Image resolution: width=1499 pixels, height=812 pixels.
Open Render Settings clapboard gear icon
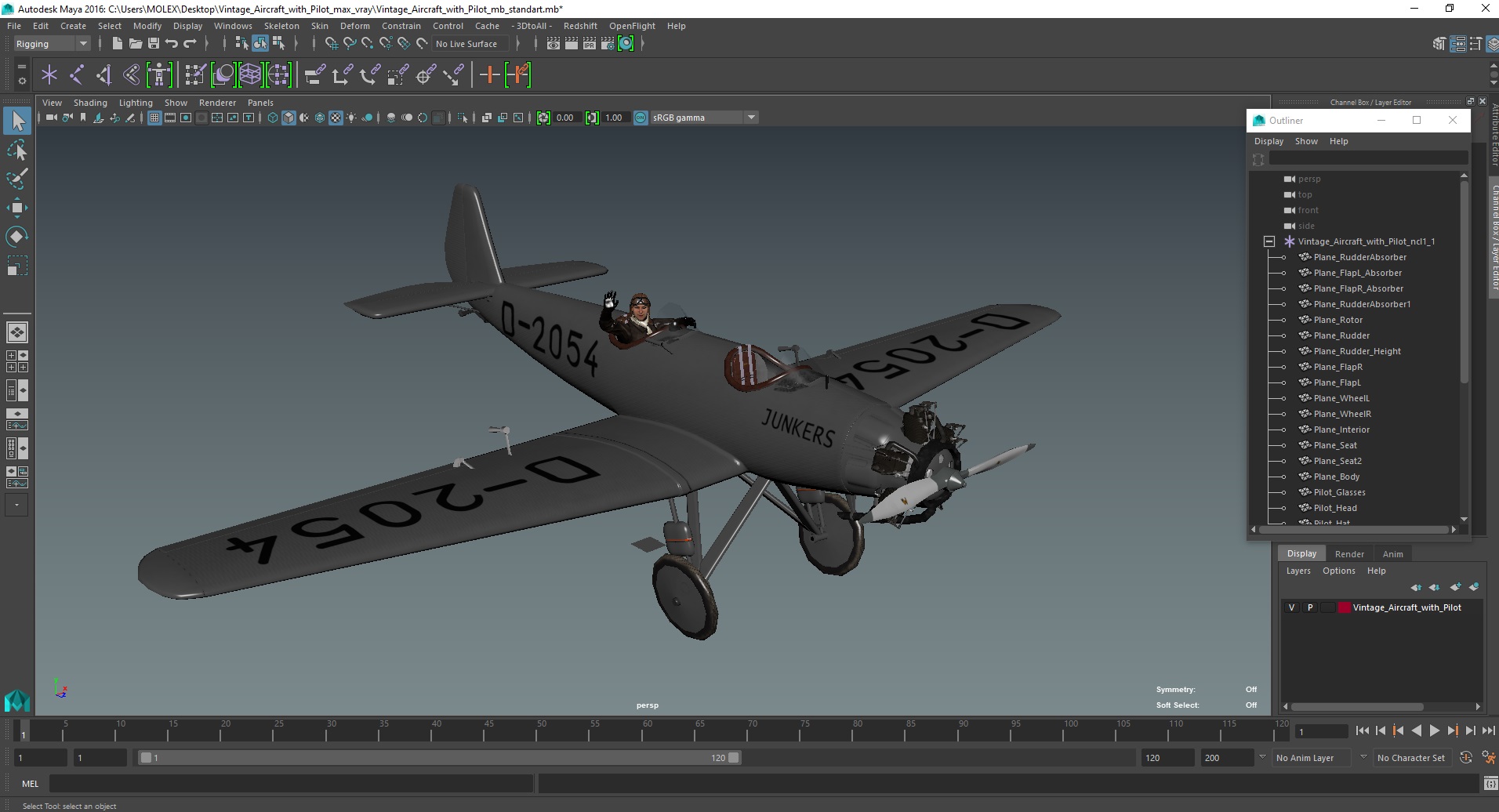608,44
